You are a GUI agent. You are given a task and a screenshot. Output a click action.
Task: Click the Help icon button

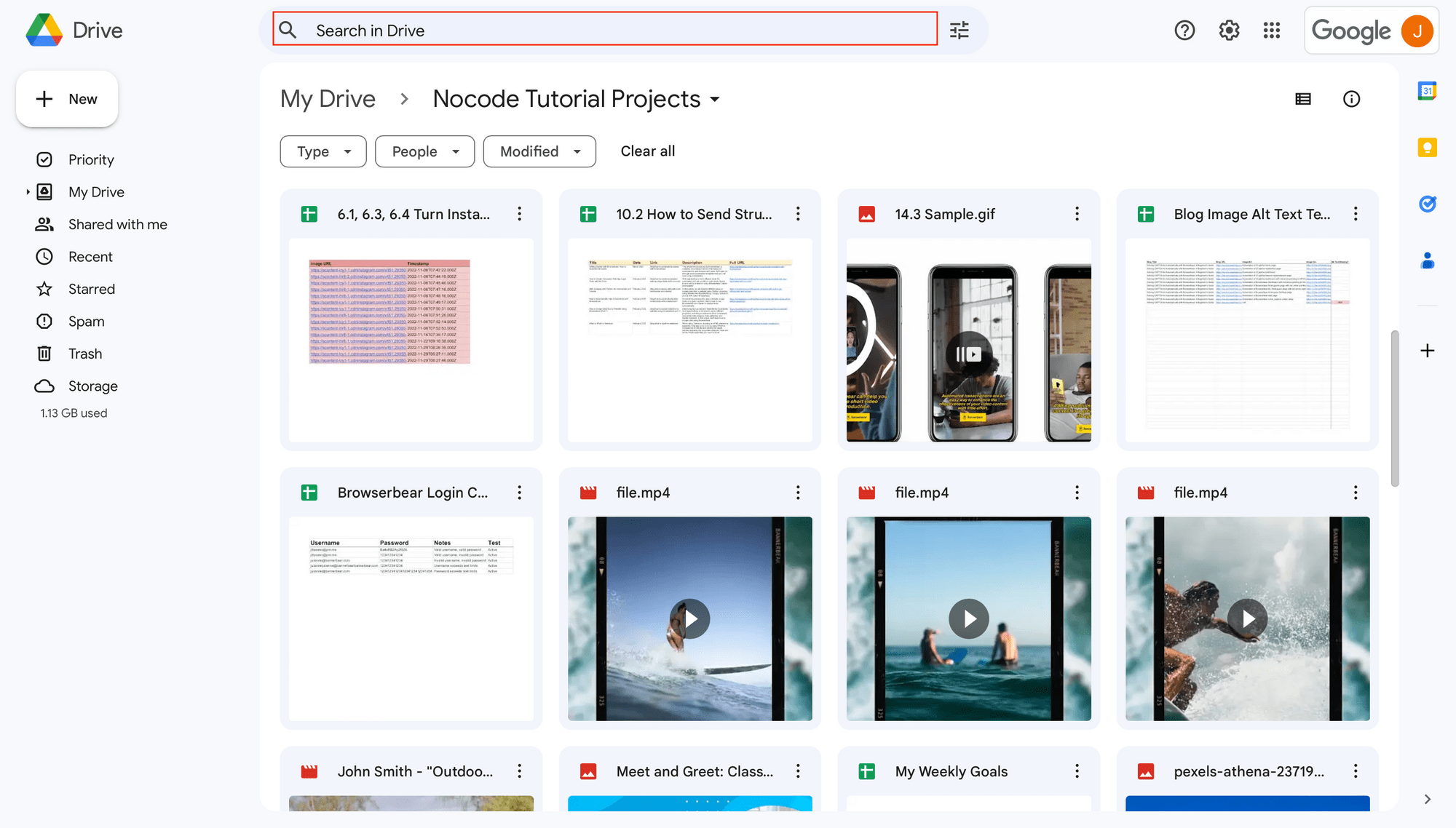click(1185, 30)
